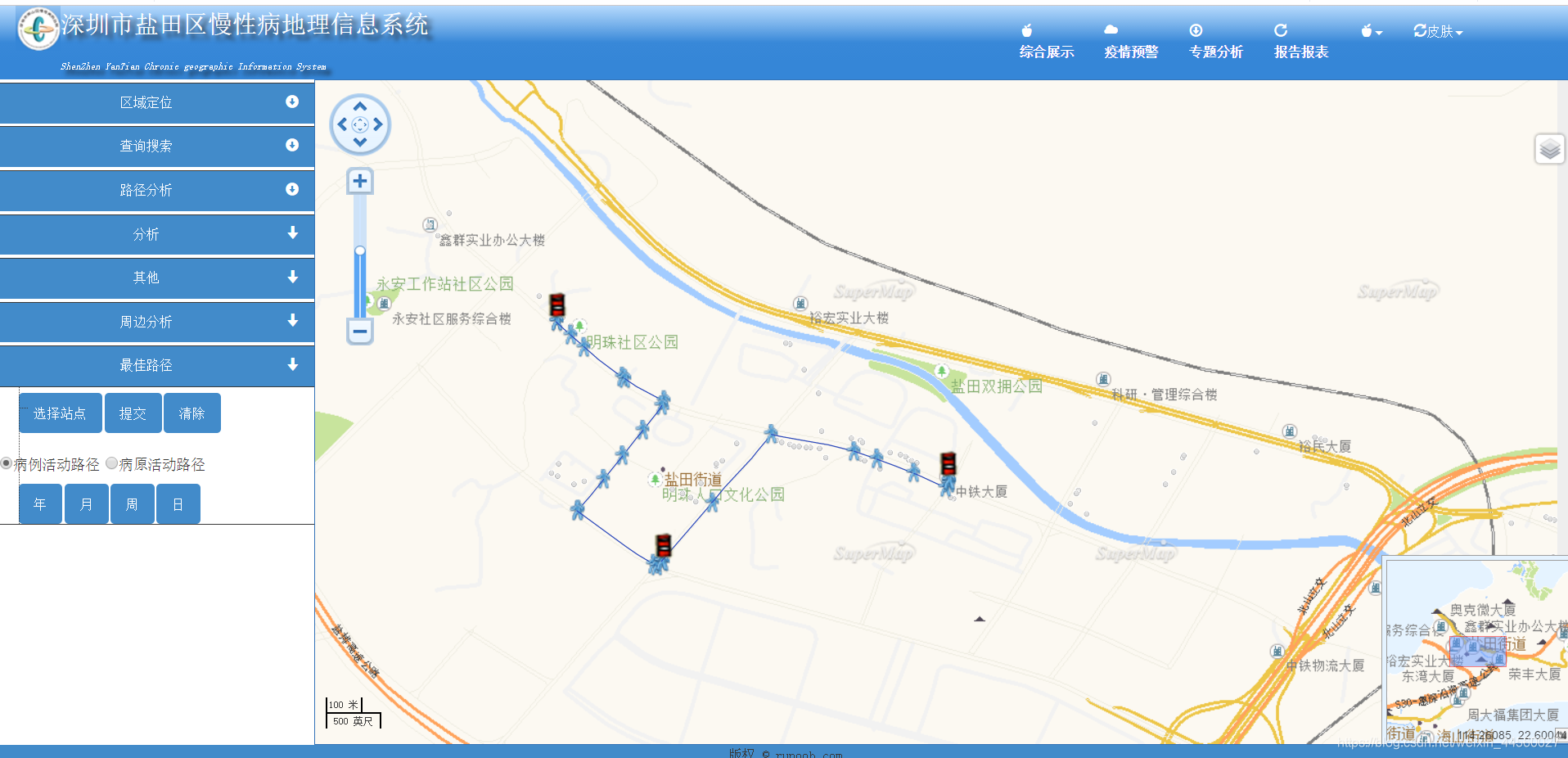Click the 盐田街道 tree marker icon
Viewport: 1568px width, 758px height.
655,479
